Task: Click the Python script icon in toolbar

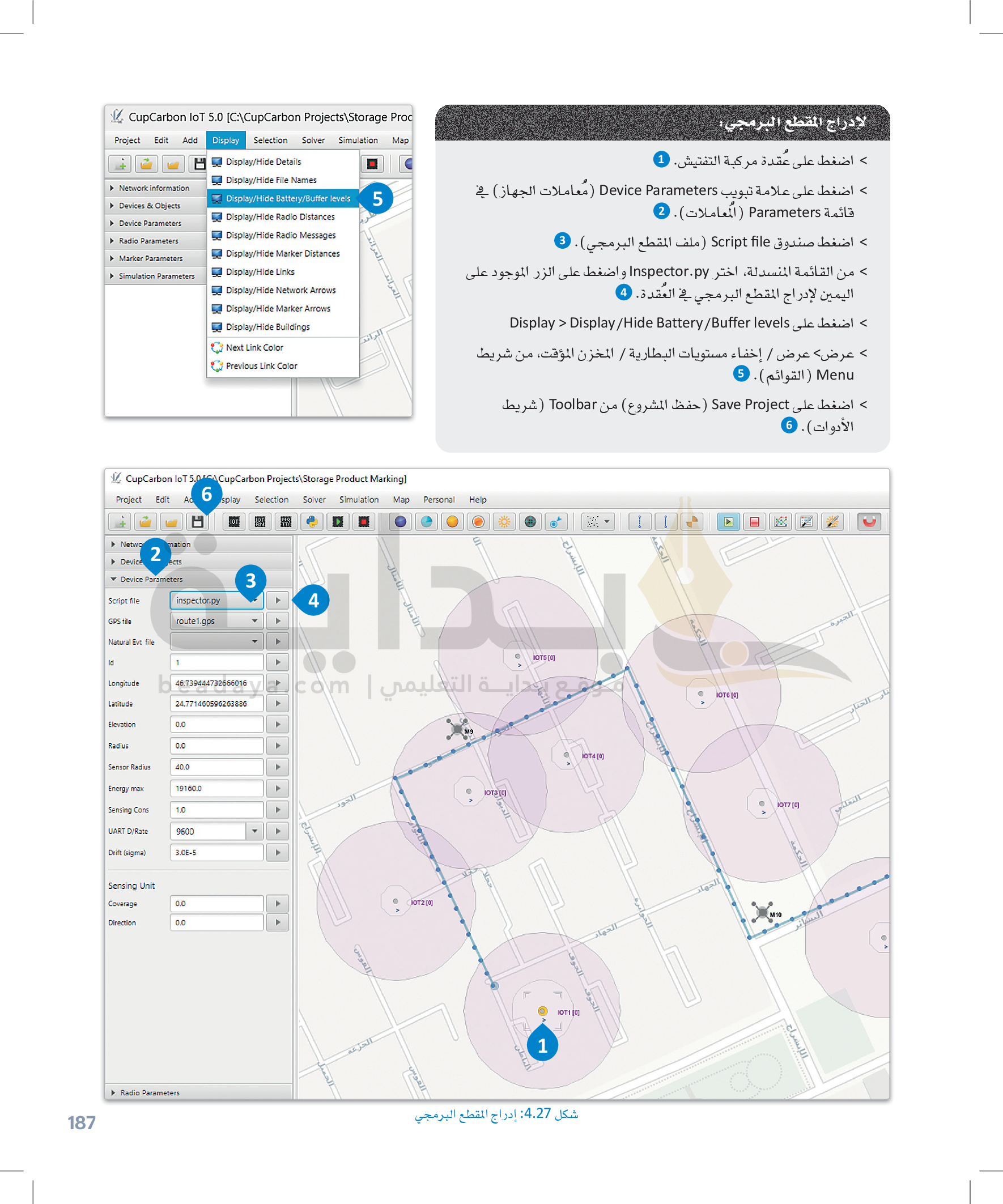Action: point(312,522)
